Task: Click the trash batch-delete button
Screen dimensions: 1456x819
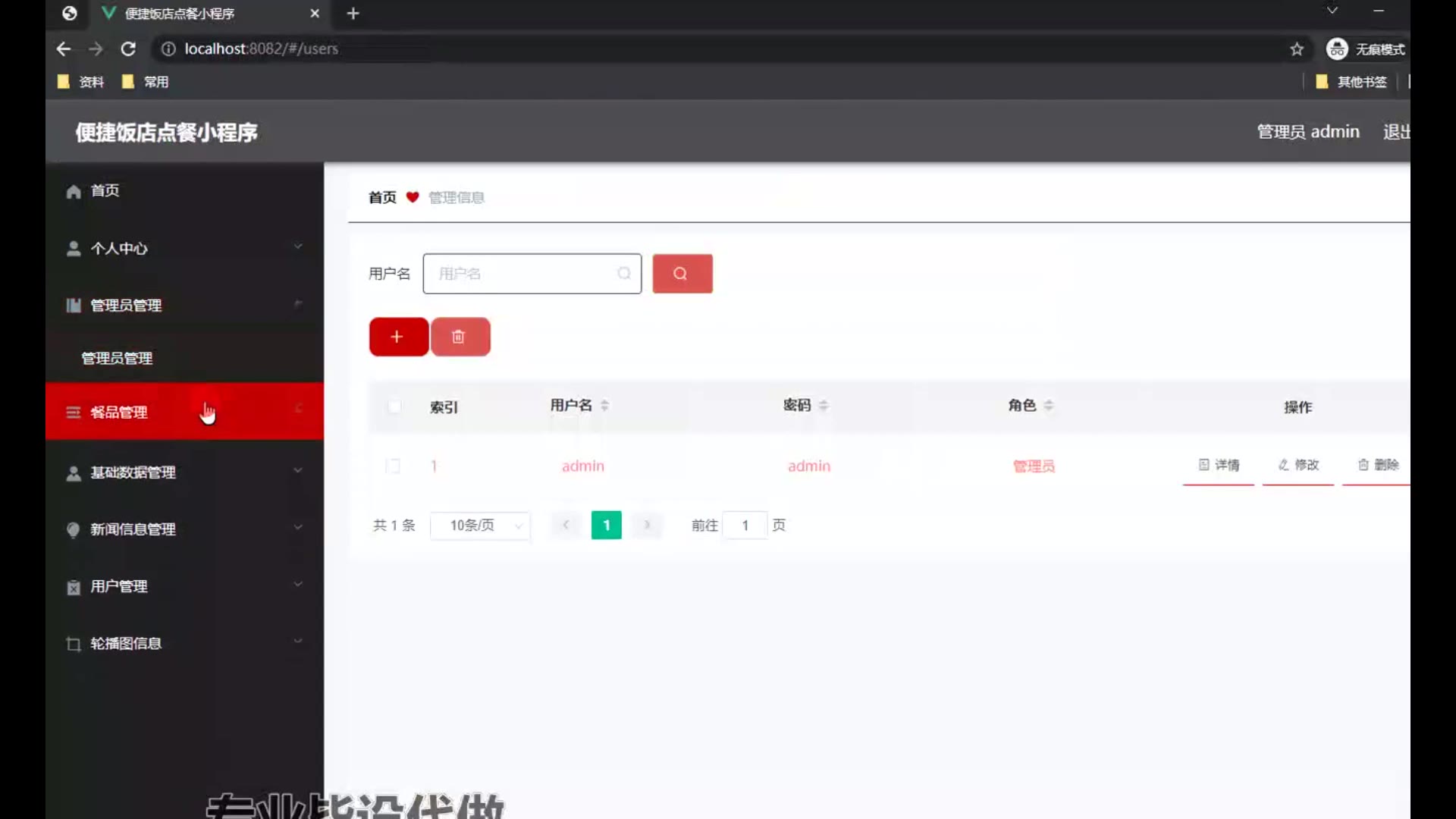Action: pyautogui.click(x=460, y=337)
